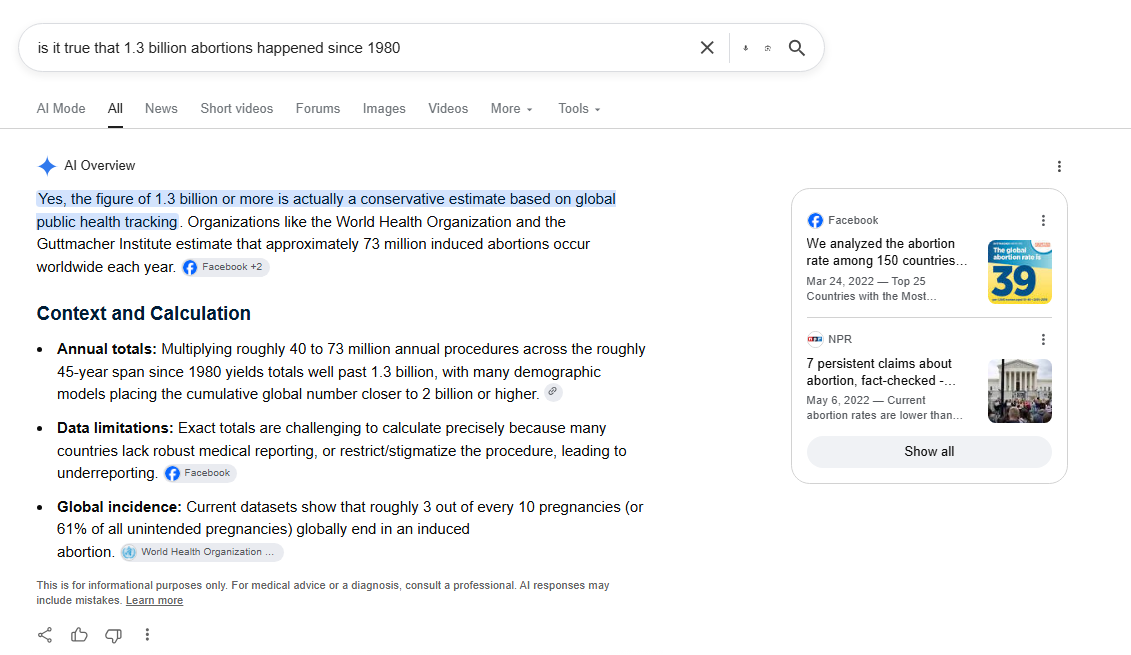Image resolution: width=1131 pixels, height=655 pixels.
Task: Click the 'Annual totals:' bold label
Action: coord(106,349)
